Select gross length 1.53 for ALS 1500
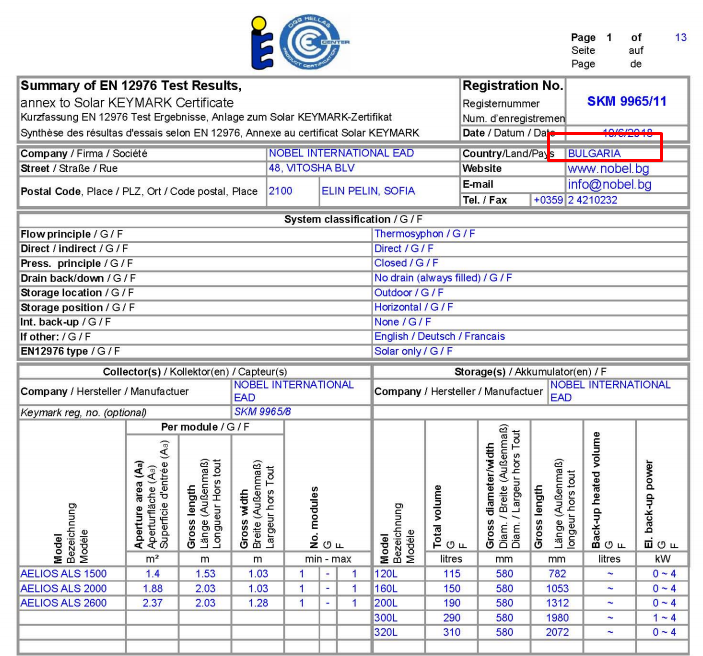Screen dimensions: 703x656 click(205, 573)
